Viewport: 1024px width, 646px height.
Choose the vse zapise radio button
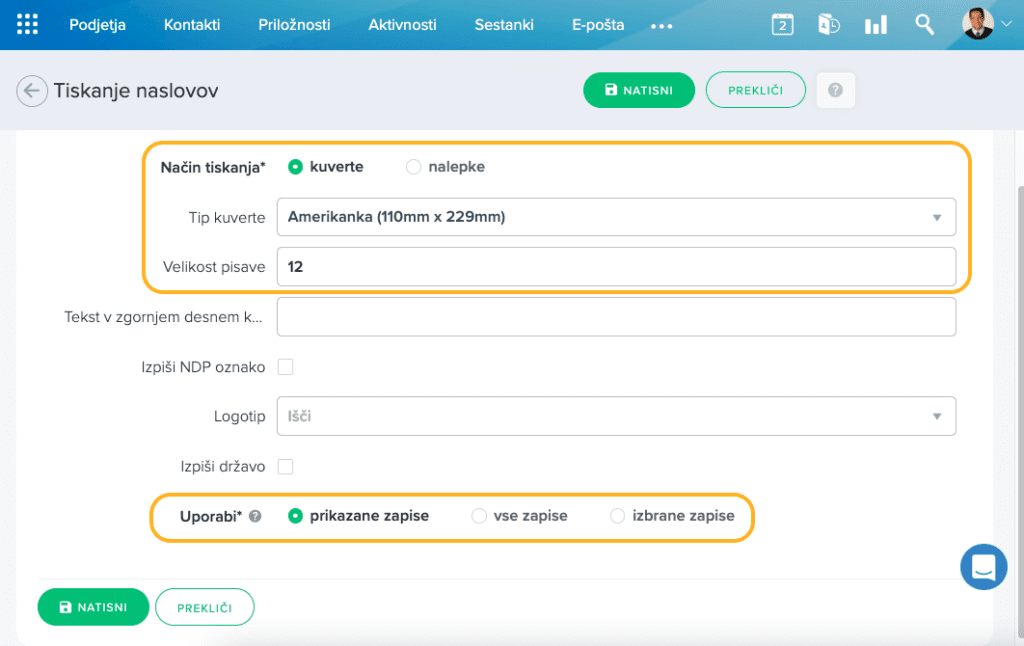[479, 516]
